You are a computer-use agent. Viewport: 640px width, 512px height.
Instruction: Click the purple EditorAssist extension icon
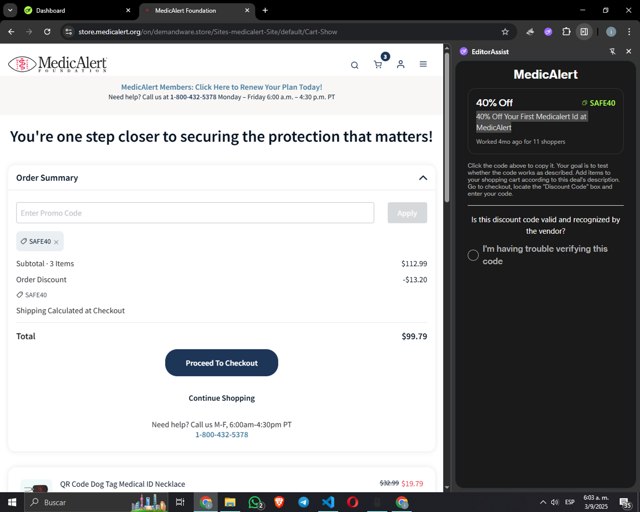[x=548, y=32]
